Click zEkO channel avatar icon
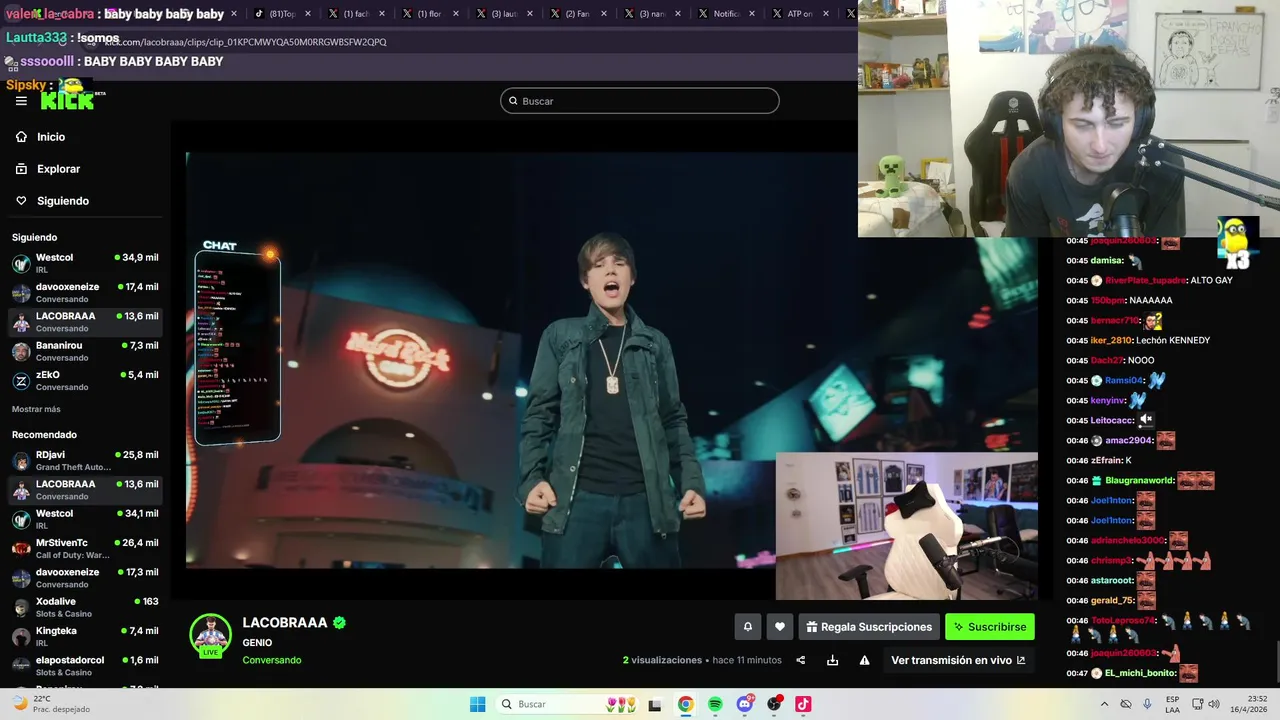This screenshot has height=720, width=1280. point(21,381)
